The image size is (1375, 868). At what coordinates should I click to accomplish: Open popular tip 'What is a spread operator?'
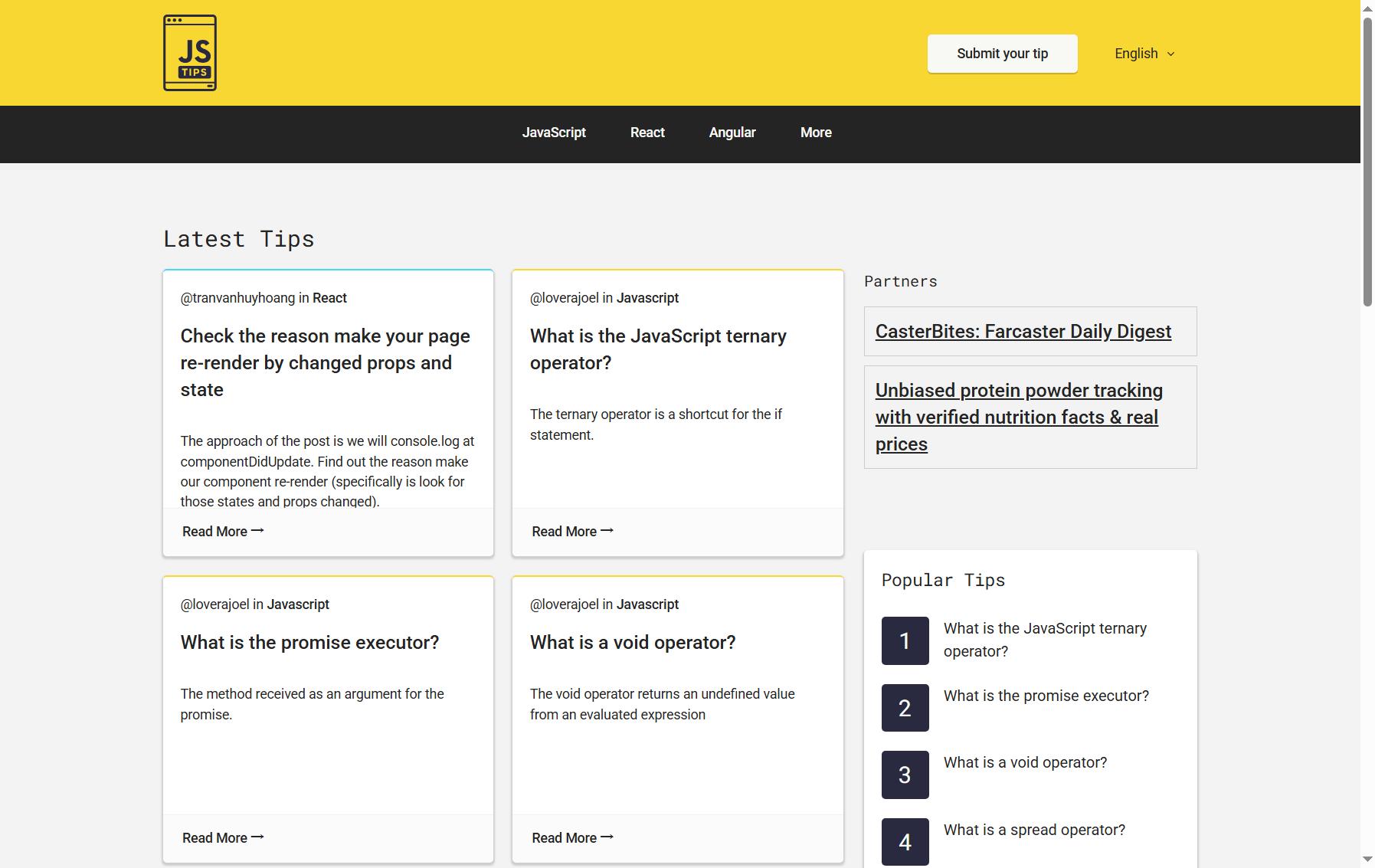1034,830
